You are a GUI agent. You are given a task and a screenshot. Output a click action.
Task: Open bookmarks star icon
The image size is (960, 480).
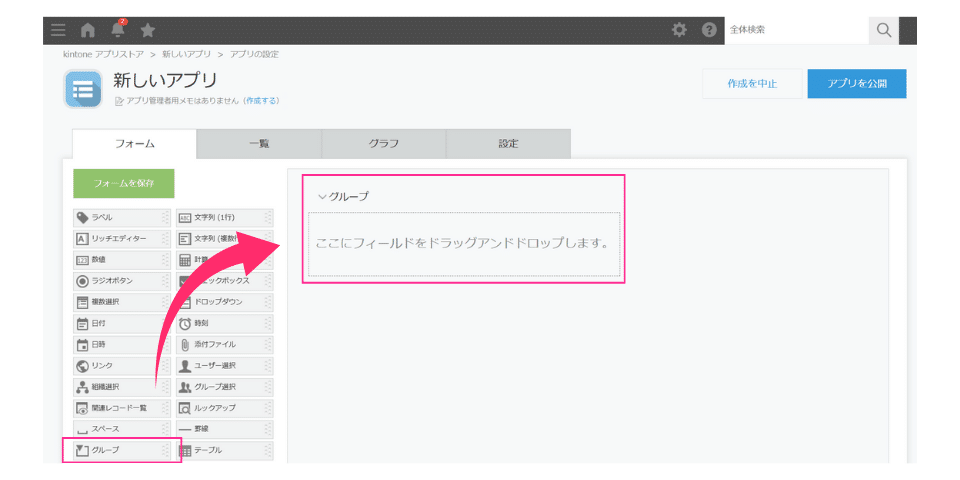(147, 30)
